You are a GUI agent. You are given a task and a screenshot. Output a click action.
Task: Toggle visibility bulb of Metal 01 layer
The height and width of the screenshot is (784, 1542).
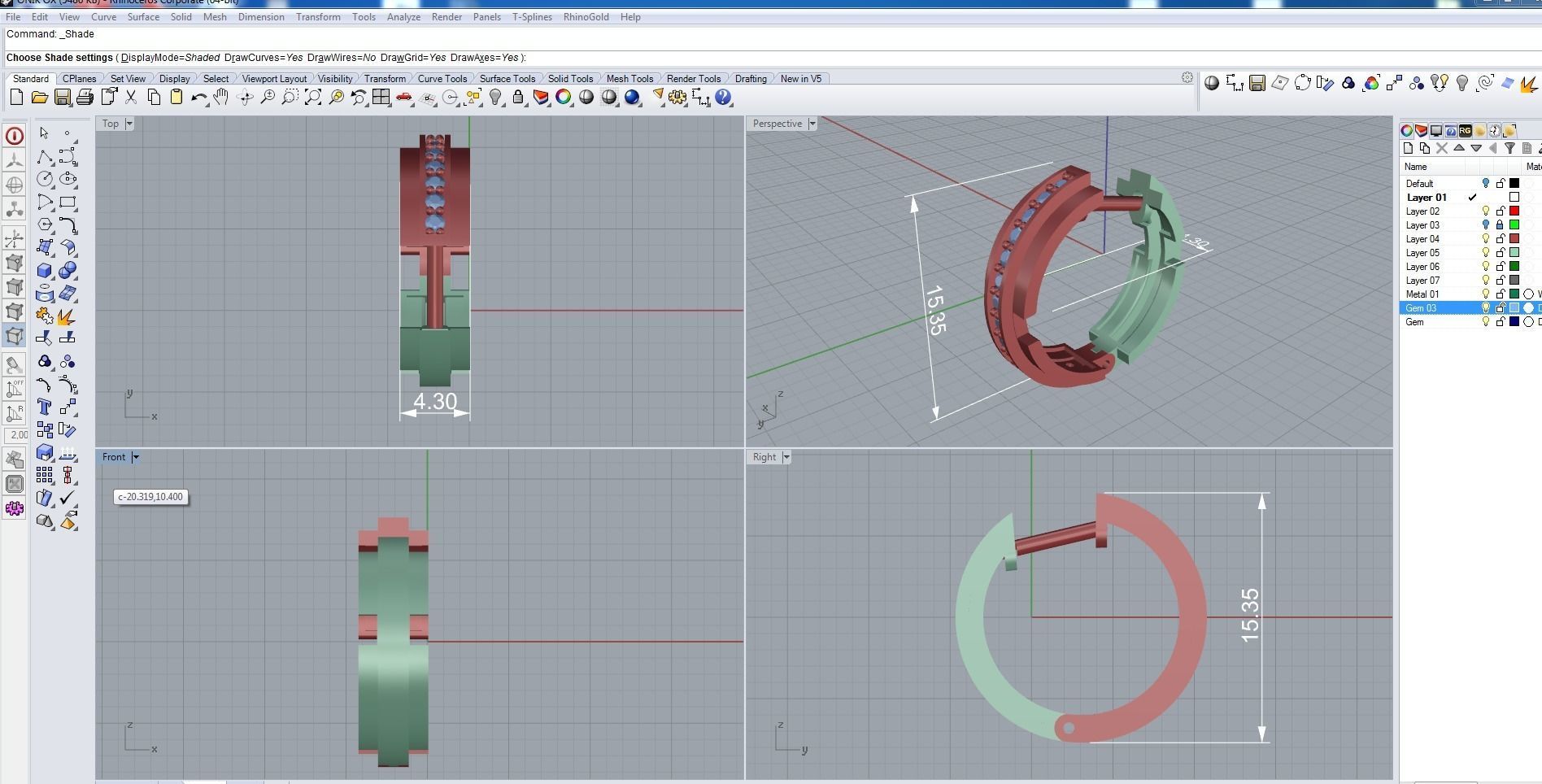pyautogui.click(x=1486, y=294)
